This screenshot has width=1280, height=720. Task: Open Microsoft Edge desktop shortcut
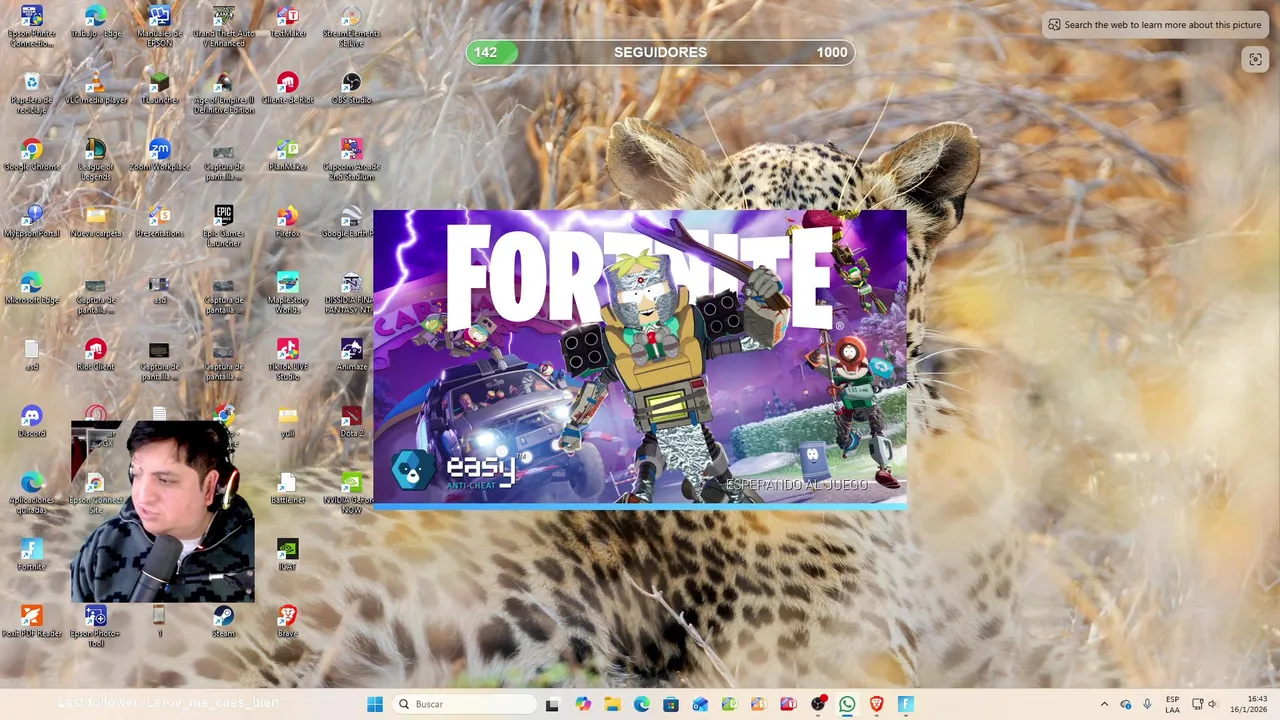click(32, 289)
